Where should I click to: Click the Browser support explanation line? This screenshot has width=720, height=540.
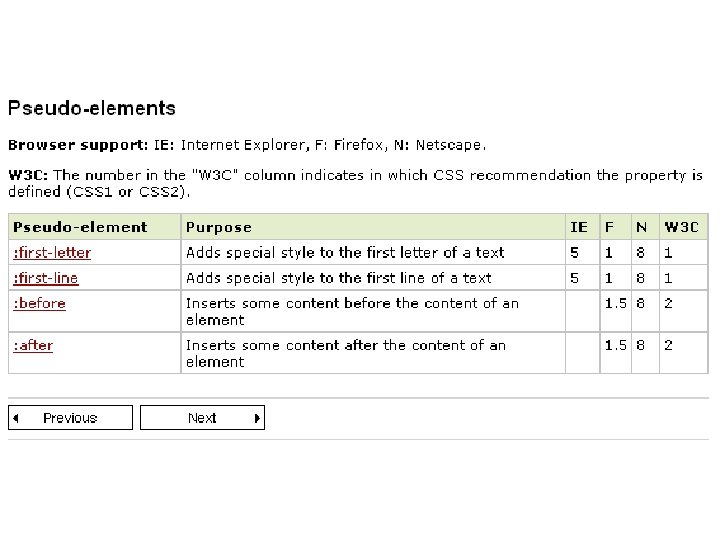pyautogui.click(x=247, y=145)
